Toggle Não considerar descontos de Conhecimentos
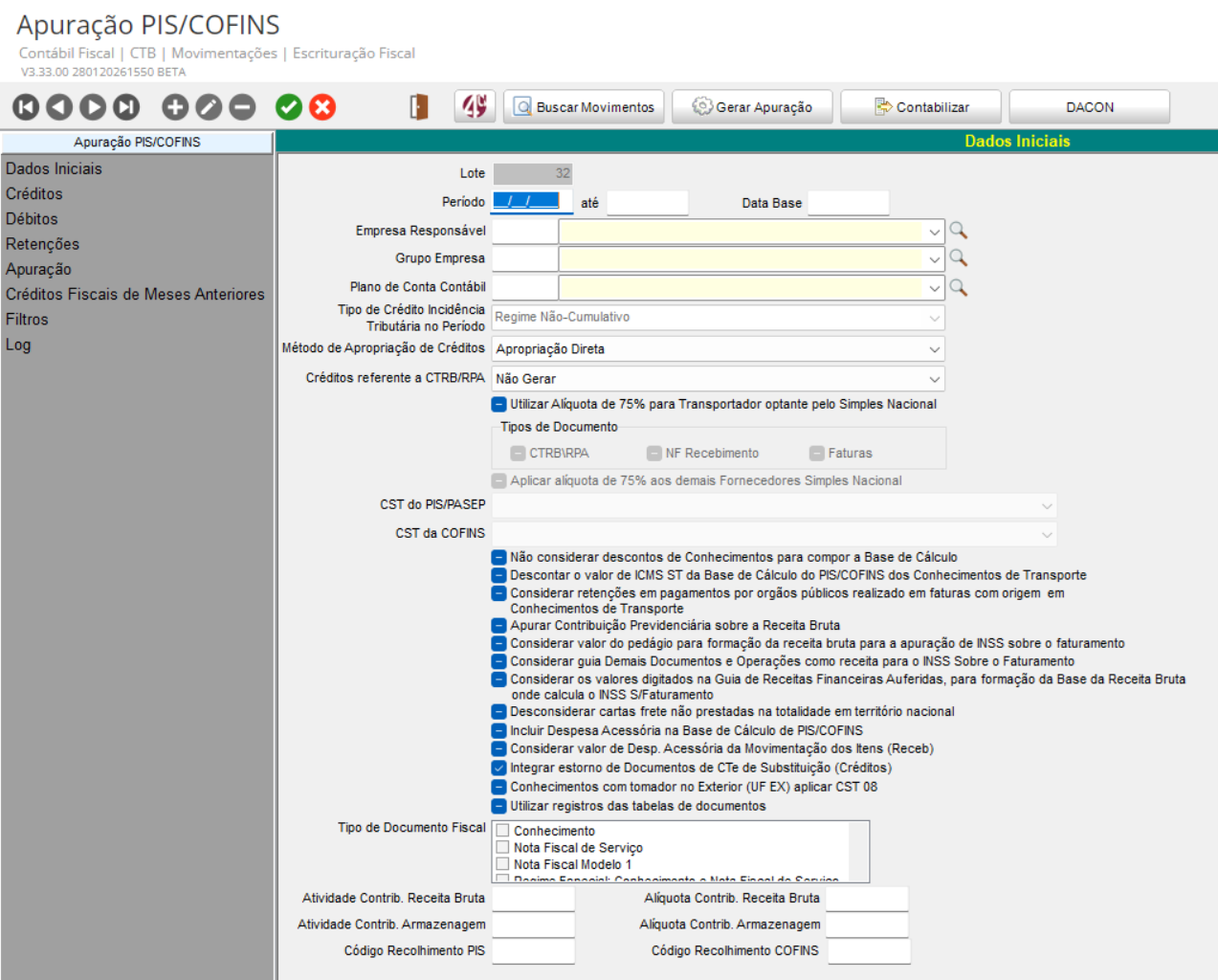The height and width of the screenshot is (980, 1218). (498, 557)
